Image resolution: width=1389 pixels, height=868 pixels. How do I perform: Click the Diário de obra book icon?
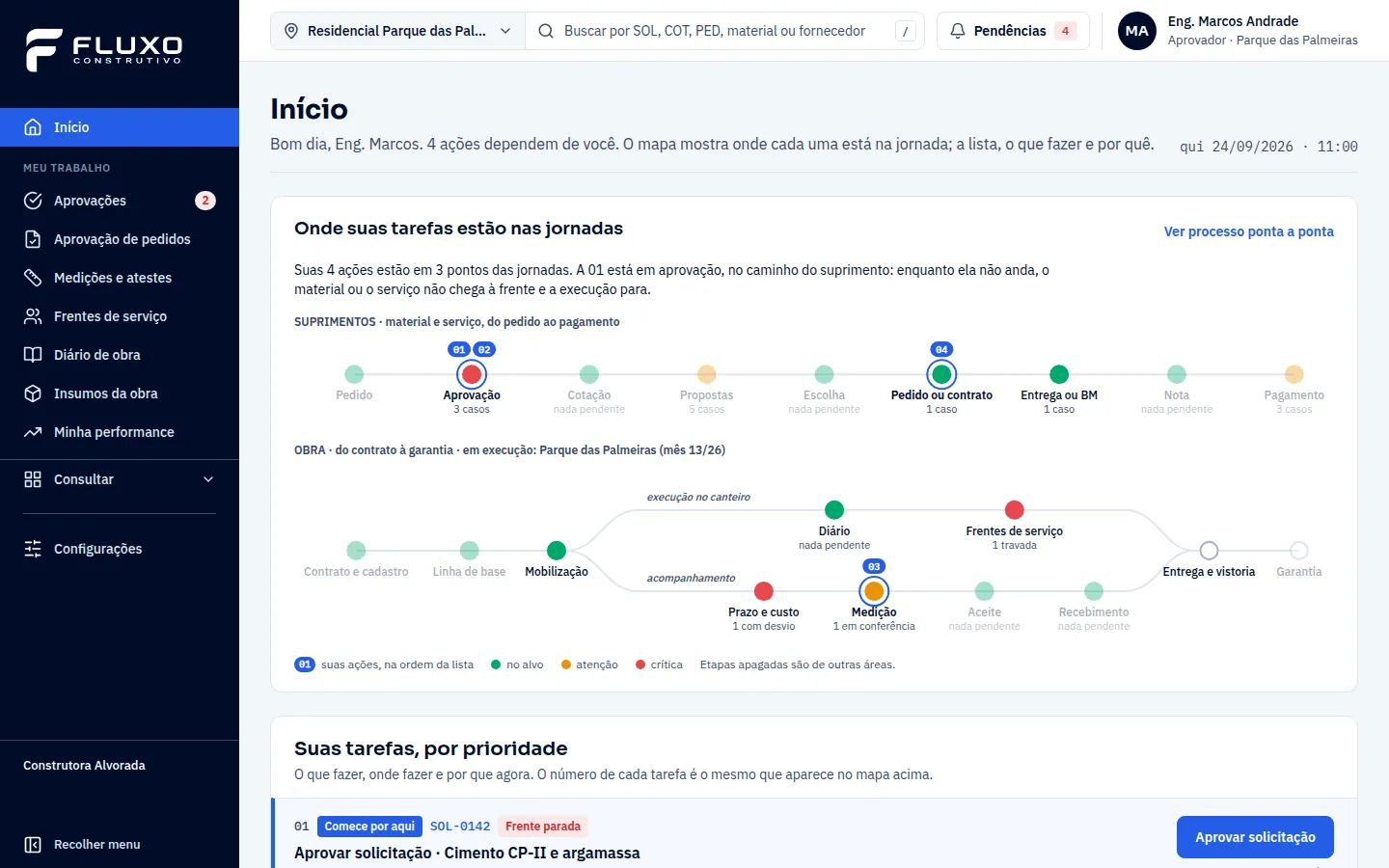(33, 355)
